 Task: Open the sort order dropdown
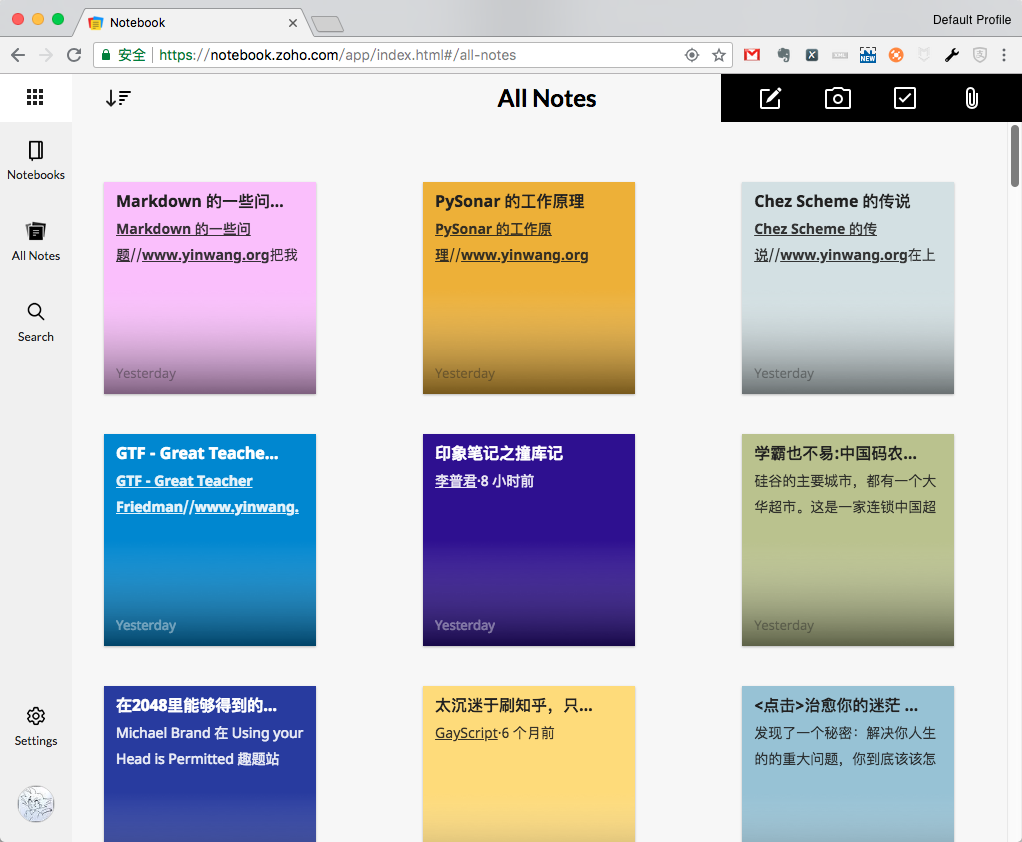[x=118, y=98]
